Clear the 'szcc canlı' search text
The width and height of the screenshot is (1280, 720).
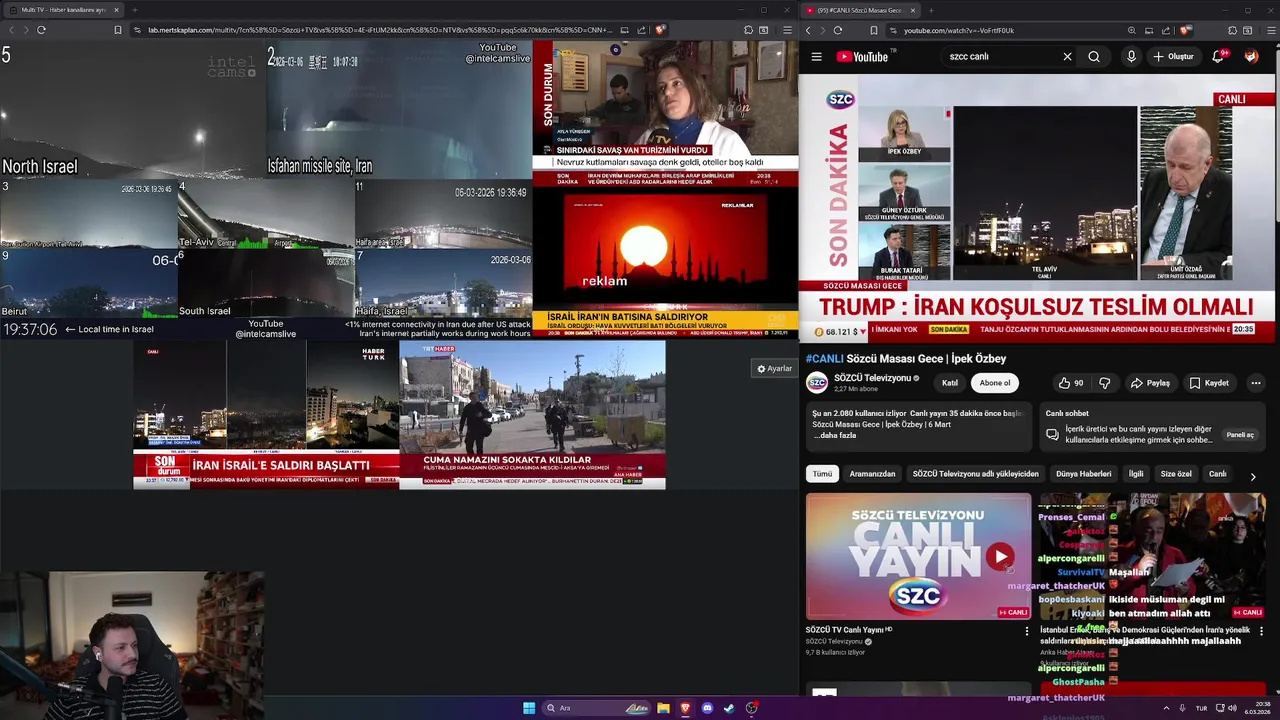1067,57
